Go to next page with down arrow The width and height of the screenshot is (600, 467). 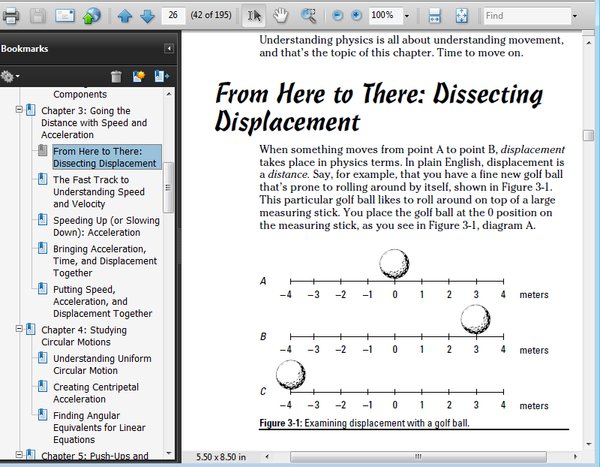(x=148, y=16)
